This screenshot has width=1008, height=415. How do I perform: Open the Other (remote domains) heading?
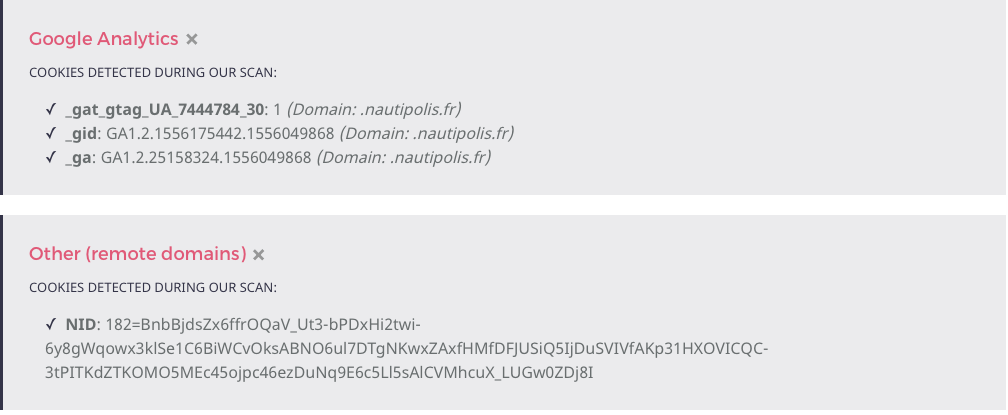[x=138, y=254]
